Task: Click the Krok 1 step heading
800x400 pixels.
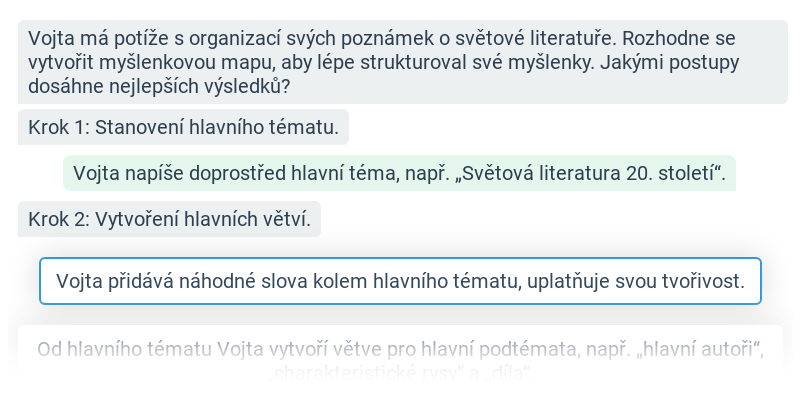Action: click(183, 127)
